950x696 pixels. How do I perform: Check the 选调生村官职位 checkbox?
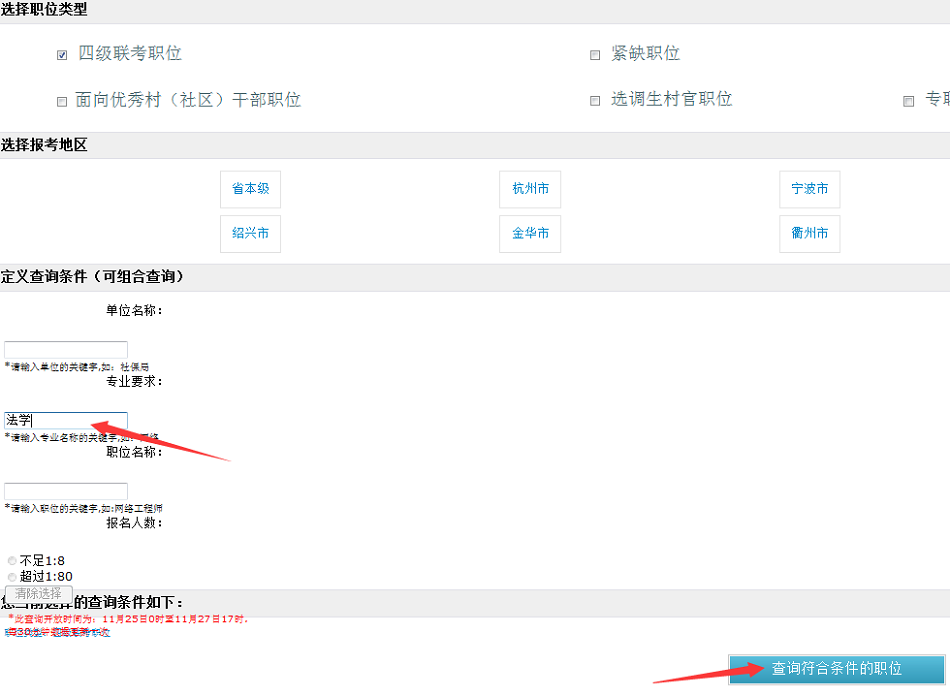(x=595, y=102)
